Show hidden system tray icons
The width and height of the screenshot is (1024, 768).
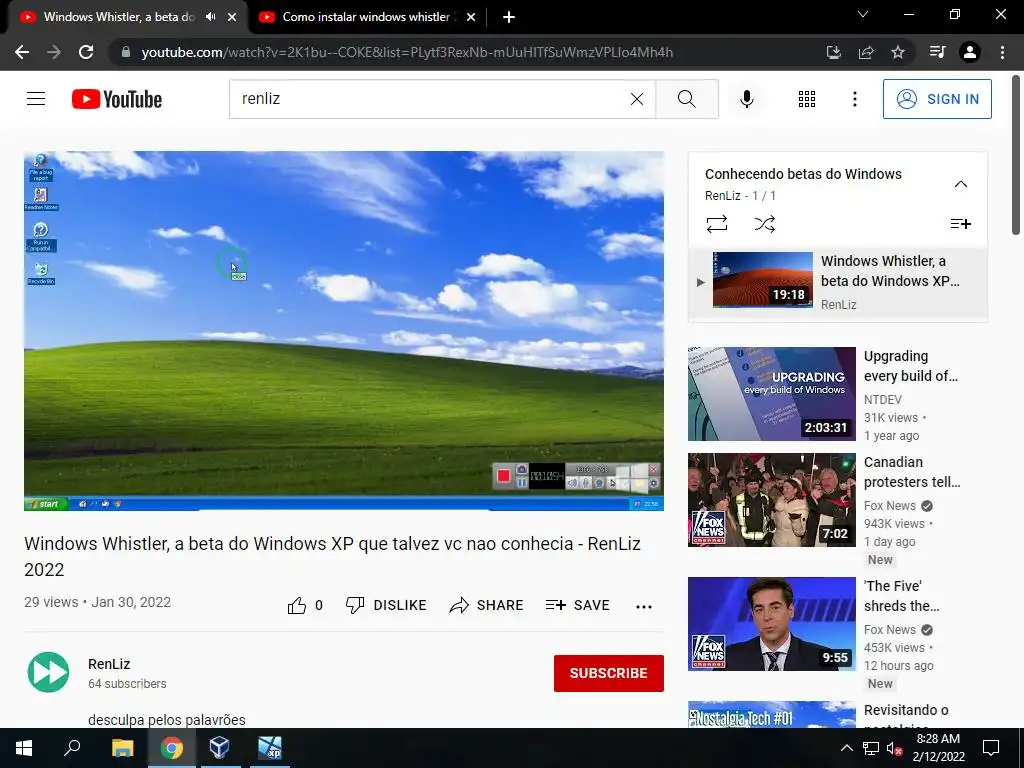[x=846, y=748]
